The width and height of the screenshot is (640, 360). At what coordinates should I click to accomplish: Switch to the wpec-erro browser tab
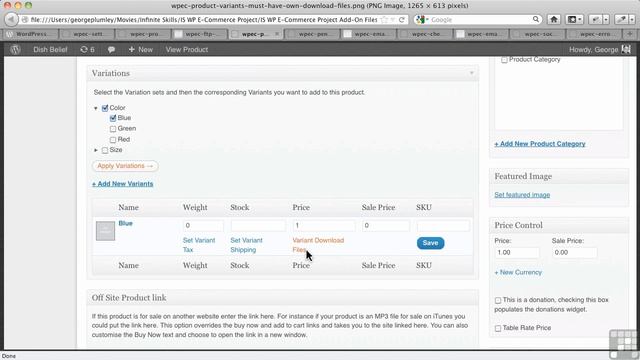595,34
